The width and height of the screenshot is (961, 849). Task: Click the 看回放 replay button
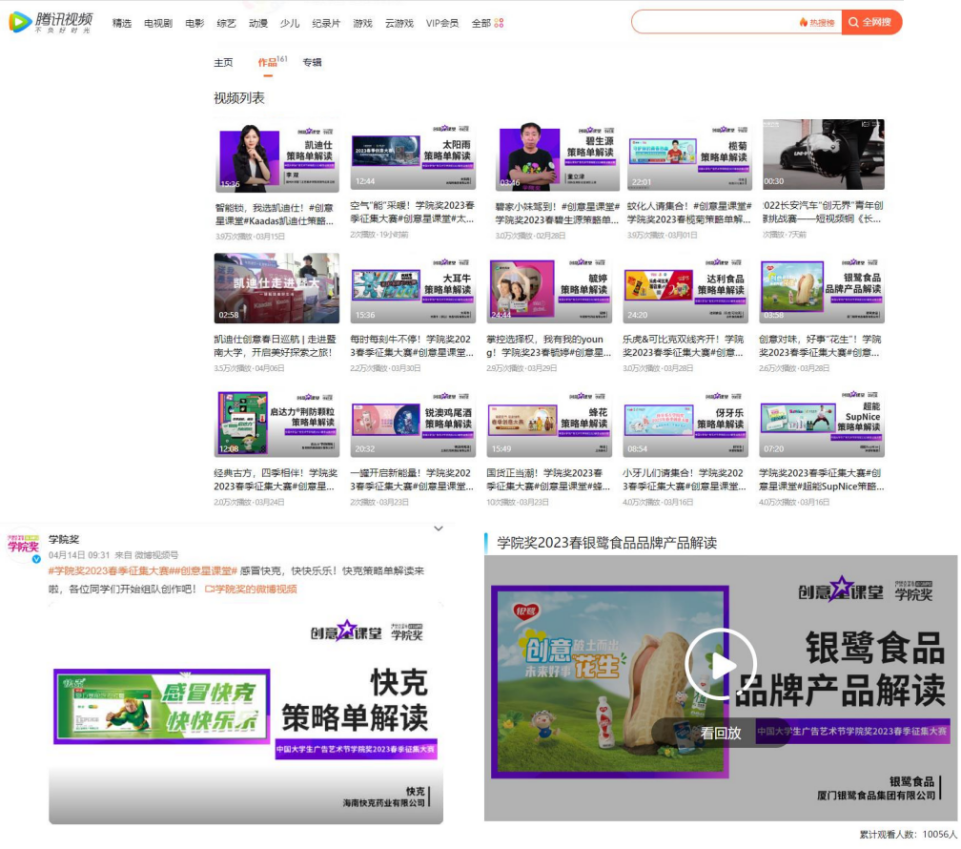[721, 733]
